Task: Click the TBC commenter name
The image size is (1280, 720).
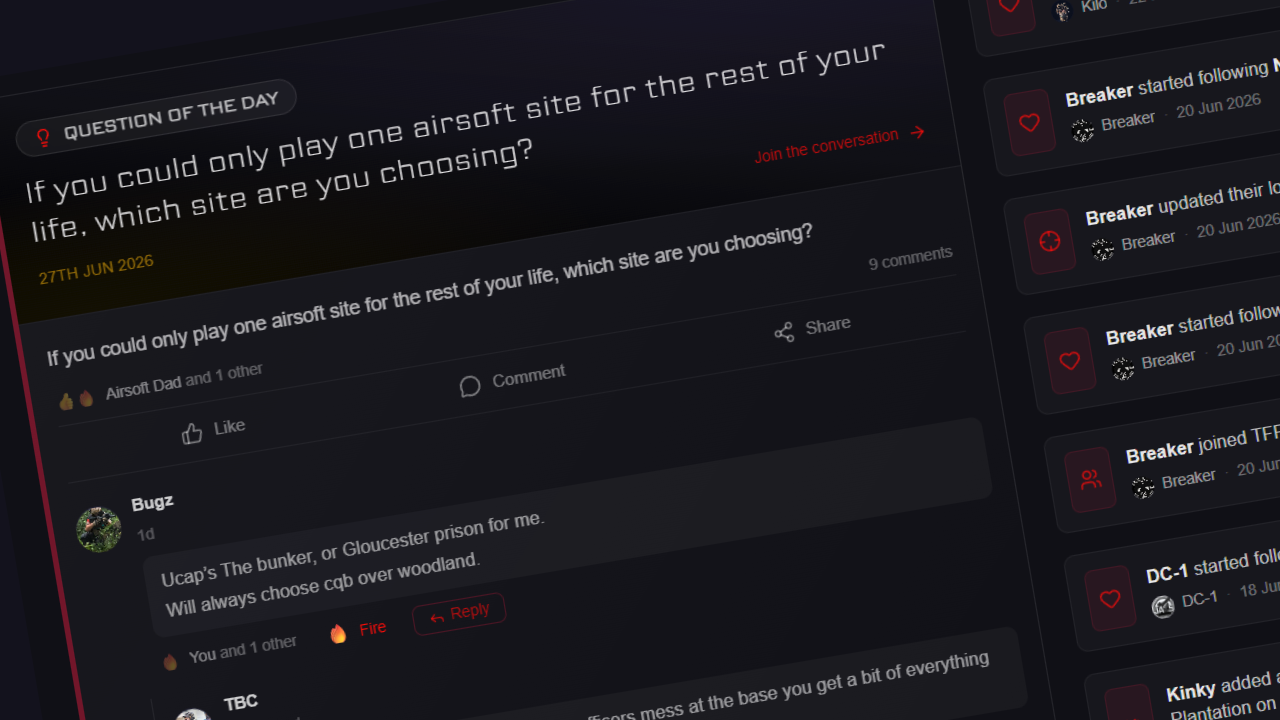Action: [241, 703]
